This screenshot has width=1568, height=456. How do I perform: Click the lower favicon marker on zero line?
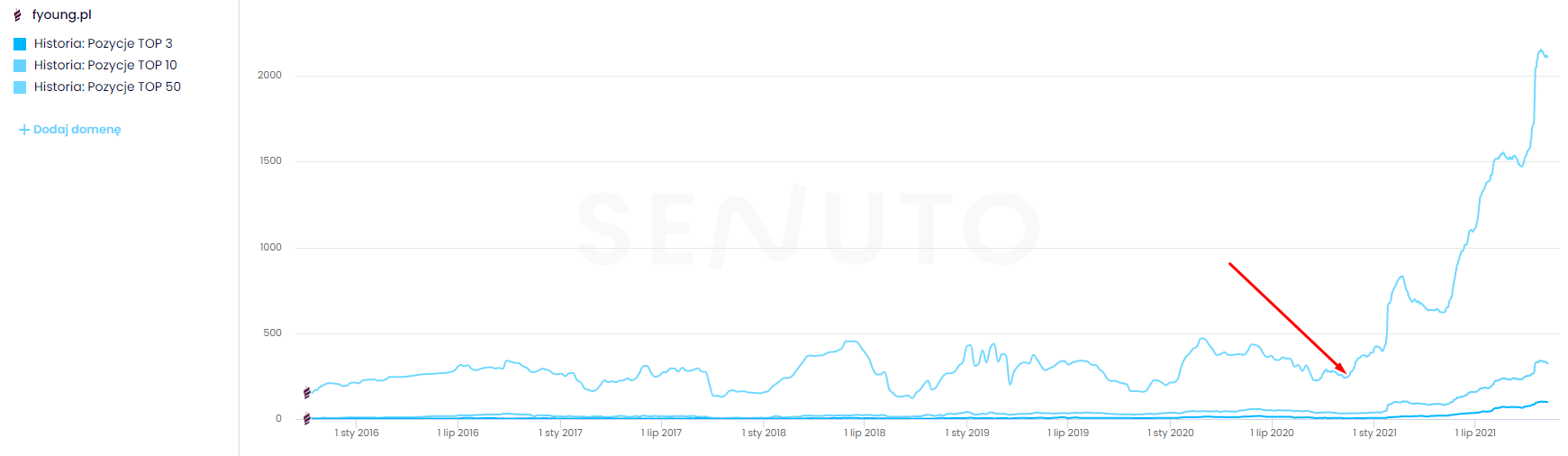307,419
